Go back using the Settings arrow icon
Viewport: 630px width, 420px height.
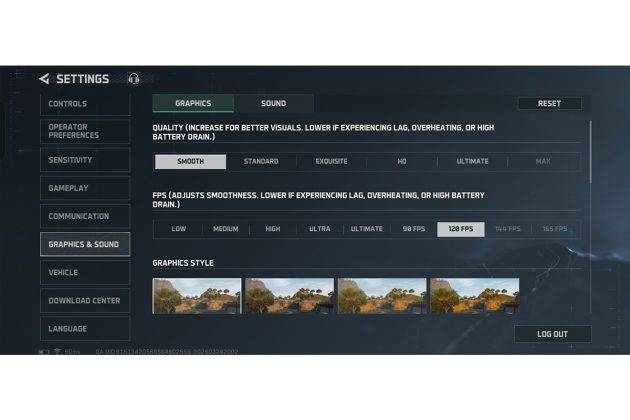[x=45, y=79]
